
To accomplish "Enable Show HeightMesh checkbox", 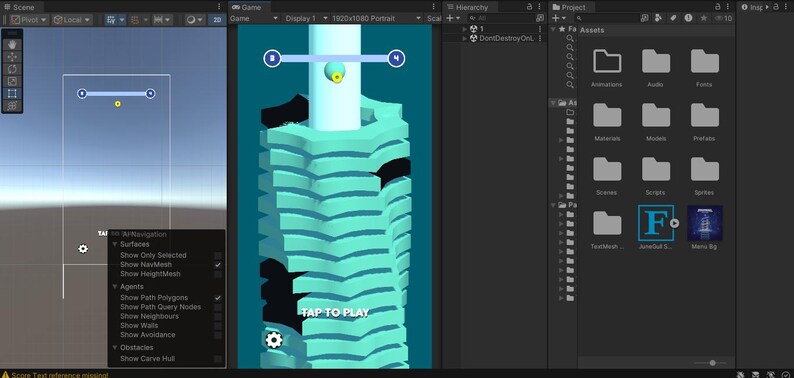I will coord(218,274).
